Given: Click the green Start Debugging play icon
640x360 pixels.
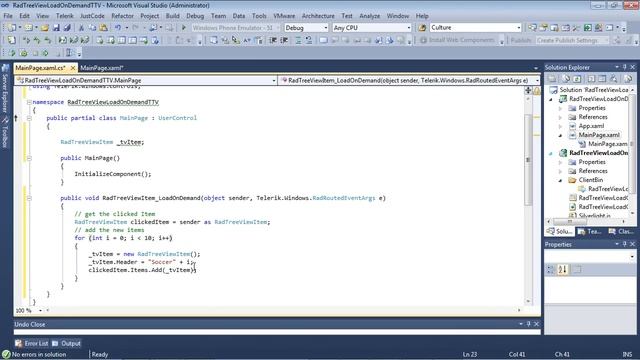Looking at the screenshot, I should pyautogui.click(x=184, y=28).
